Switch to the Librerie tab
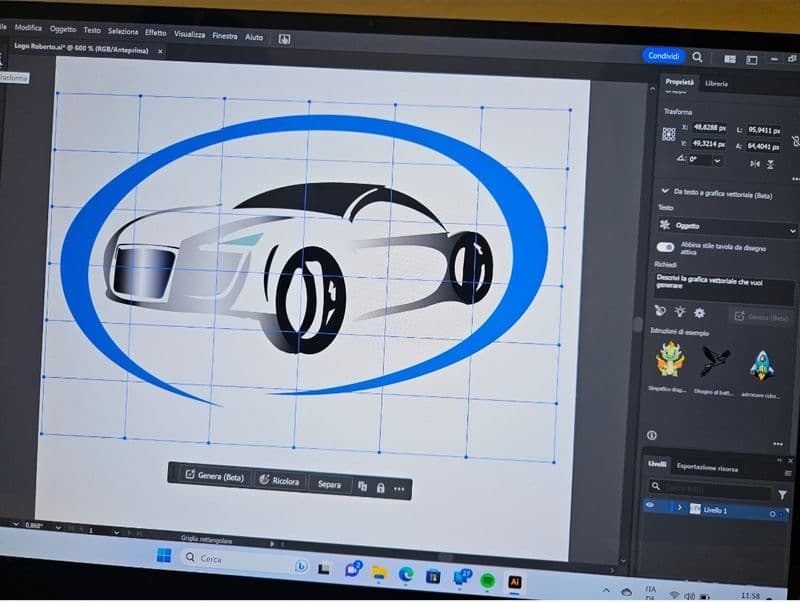This screenshot has width=800, height=603. click(x=716, y=83)
